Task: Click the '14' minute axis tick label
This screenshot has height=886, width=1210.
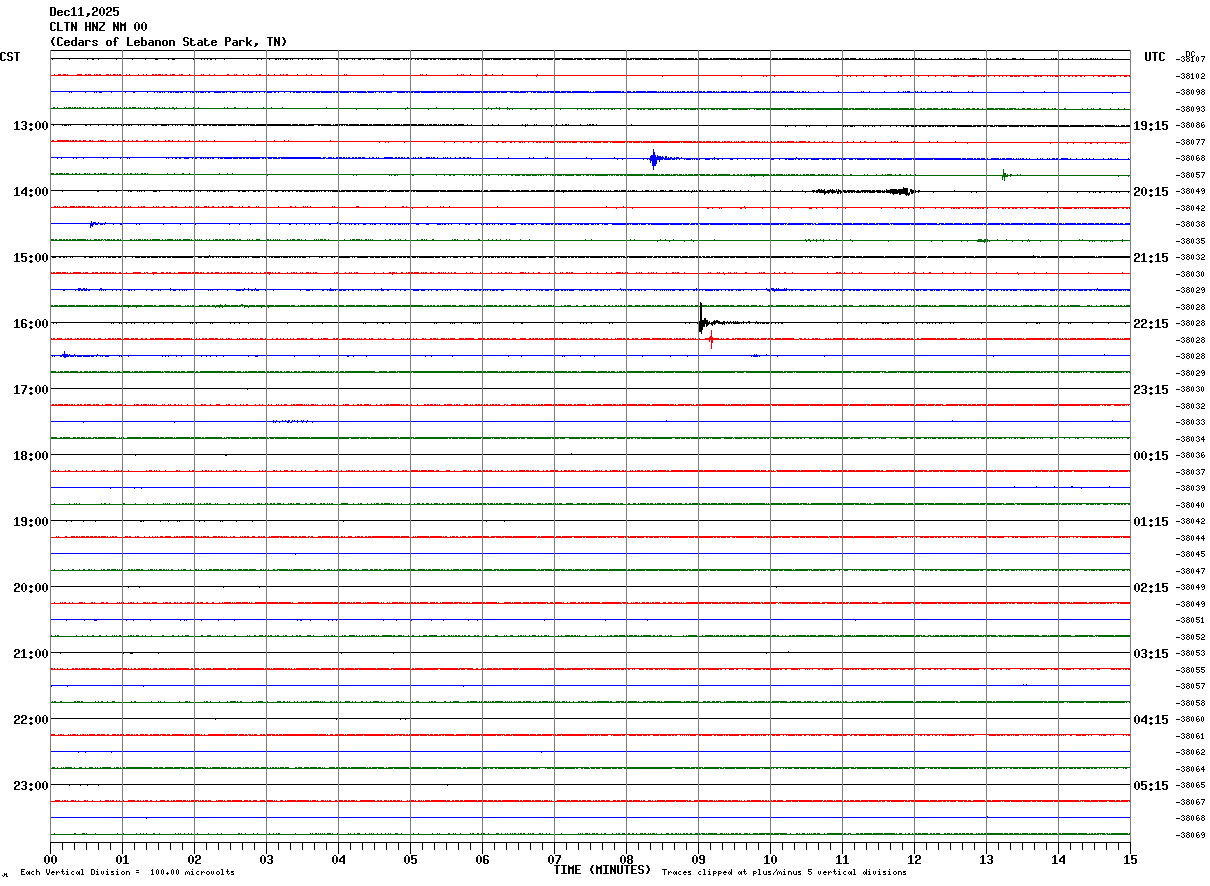Action: pos(1058,859)
